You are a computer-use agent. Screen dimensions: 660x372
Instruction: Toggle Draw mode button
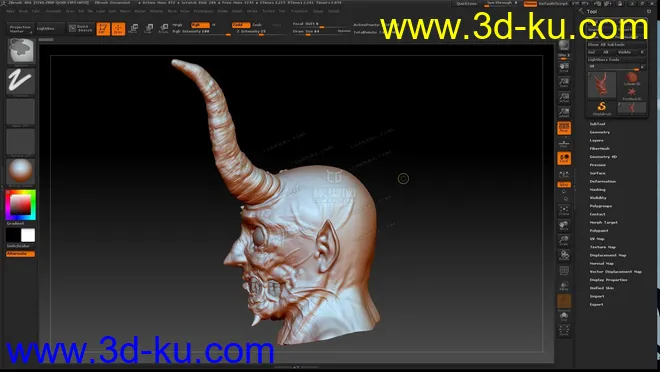(x=118, y=29)
